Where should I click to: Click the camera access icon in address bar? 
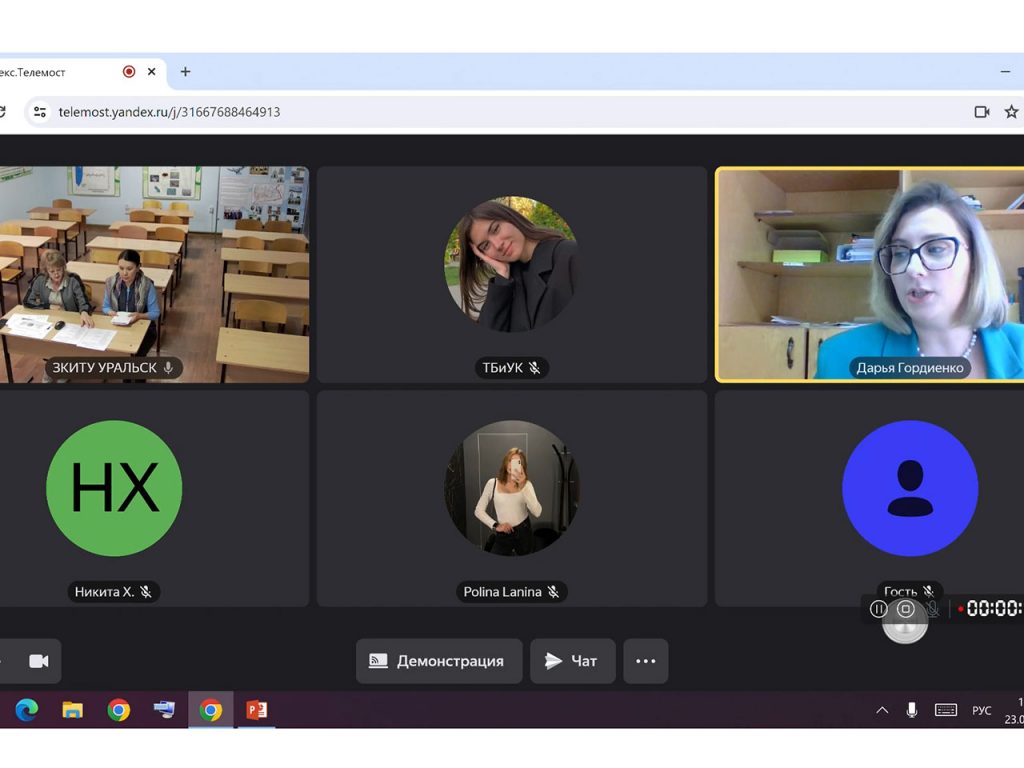[x=982, y=112]
